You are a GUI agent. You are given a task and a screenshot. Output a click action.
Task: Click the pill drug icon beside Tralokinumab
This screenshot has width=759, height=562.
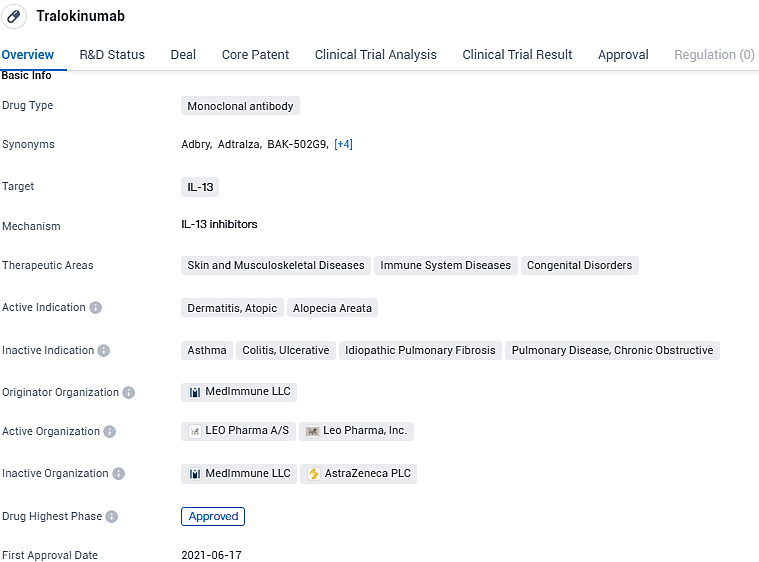[15, 17]
